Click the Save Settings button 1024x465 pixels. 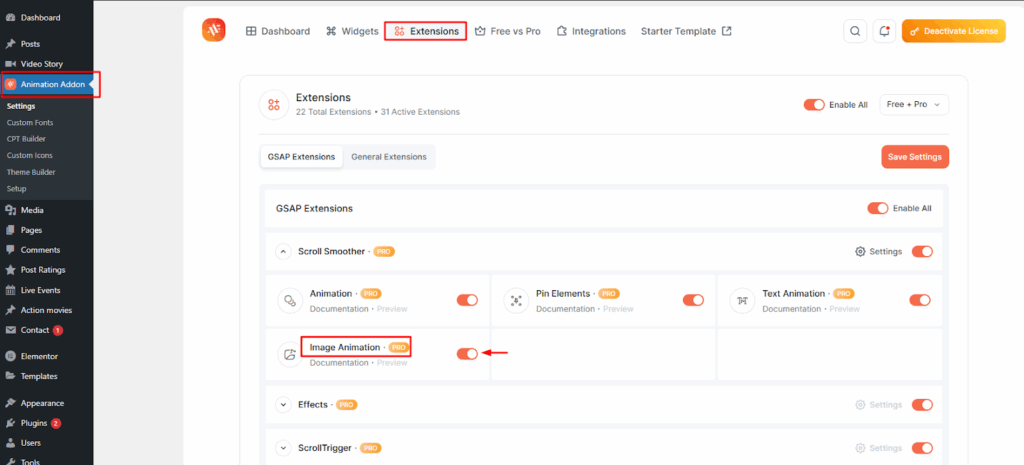click(915, 157)
